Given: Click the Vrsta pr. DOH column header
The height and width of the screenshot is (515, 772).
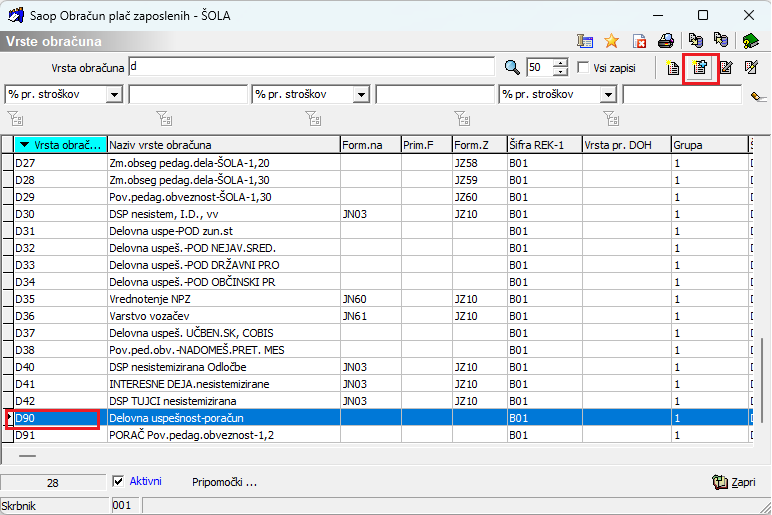Looking at the screenshot, I should pyautogui.click(x=627, y=145).
